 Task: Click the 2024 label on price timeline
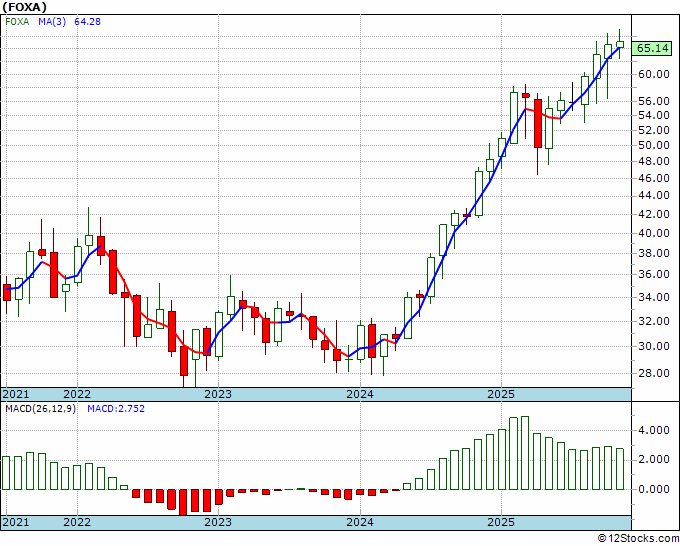(360, 394)
